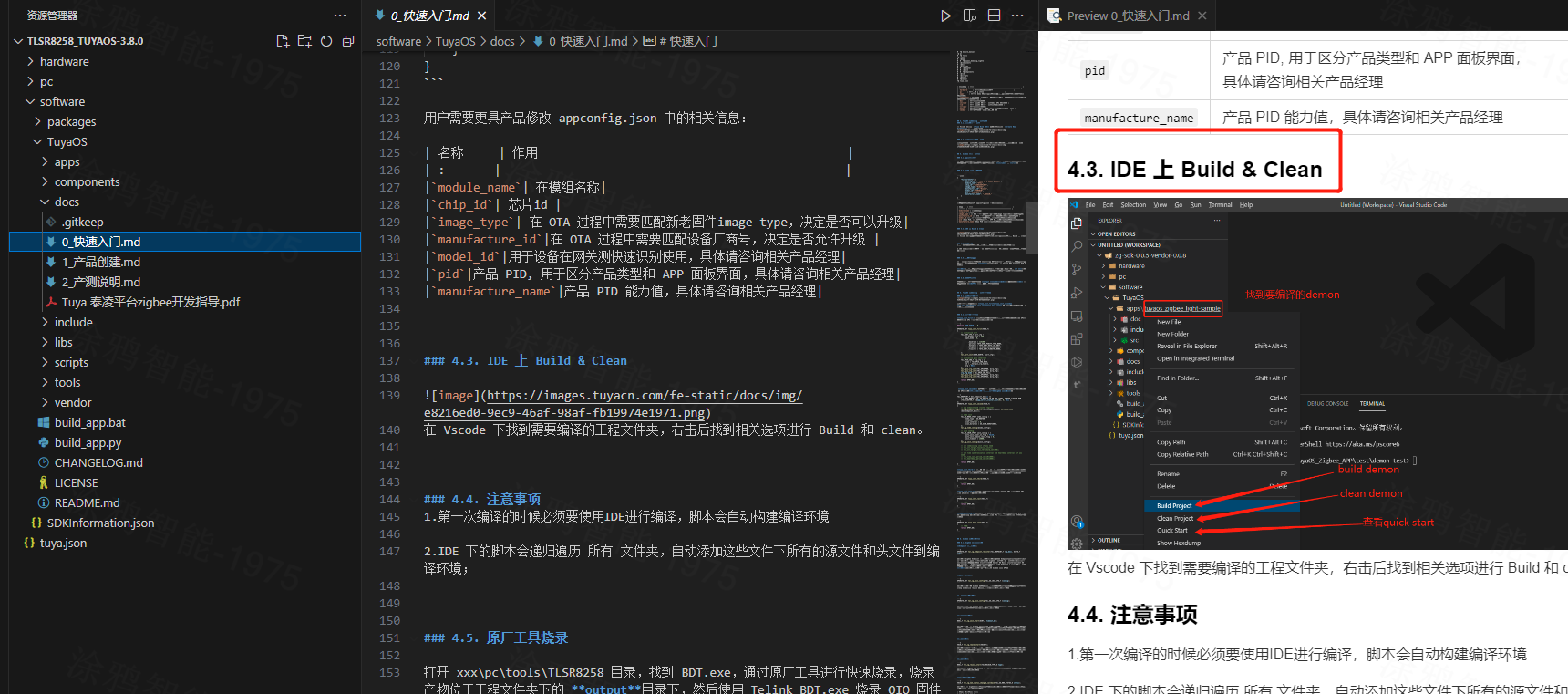Open preview to the side icon
This screenshot has width=1568, height=694.
point(970,16)
